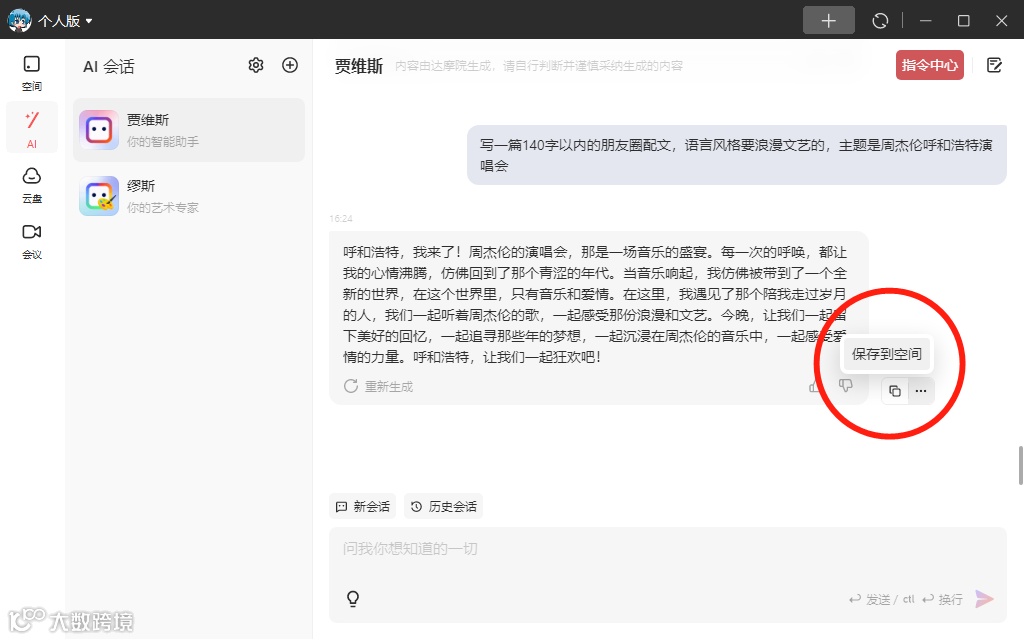Viewport: 1024px width, 640px height.
Task: Send message with the paper plane icon
Action: (x=984, y=598)
